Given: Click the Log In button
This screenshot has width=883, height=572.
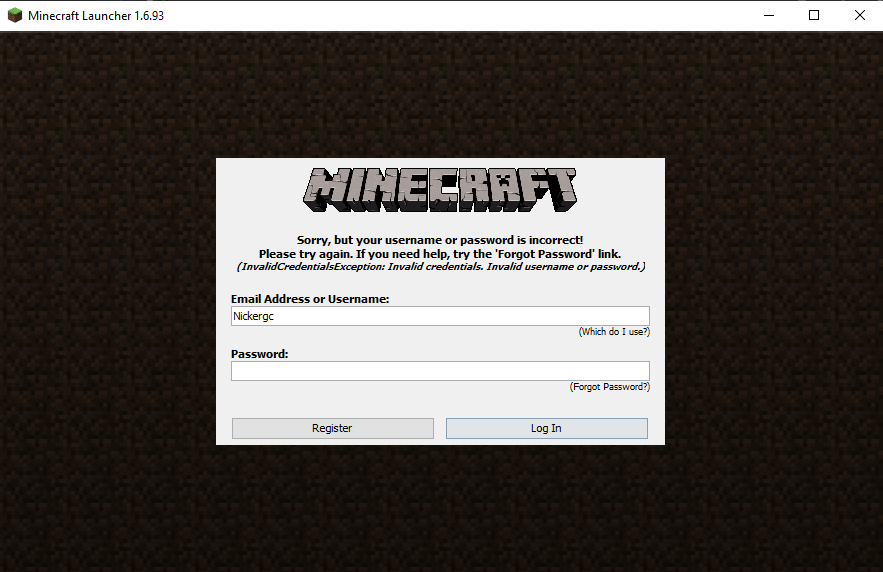Looking at the screenshot, I should (546, 428).
